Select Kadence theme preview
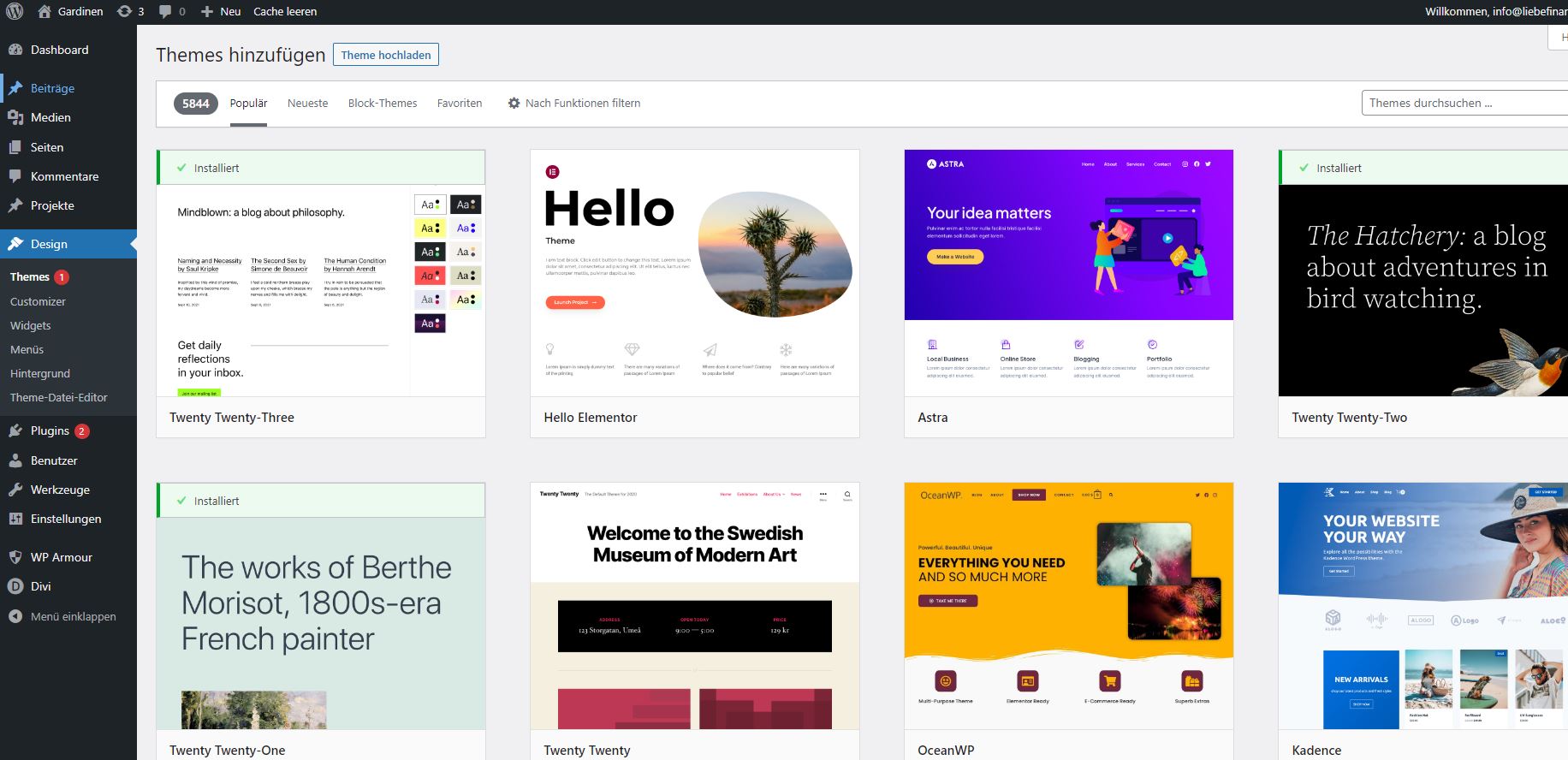This screenshot has width=1568, height=760. [x=1423, y=606]
